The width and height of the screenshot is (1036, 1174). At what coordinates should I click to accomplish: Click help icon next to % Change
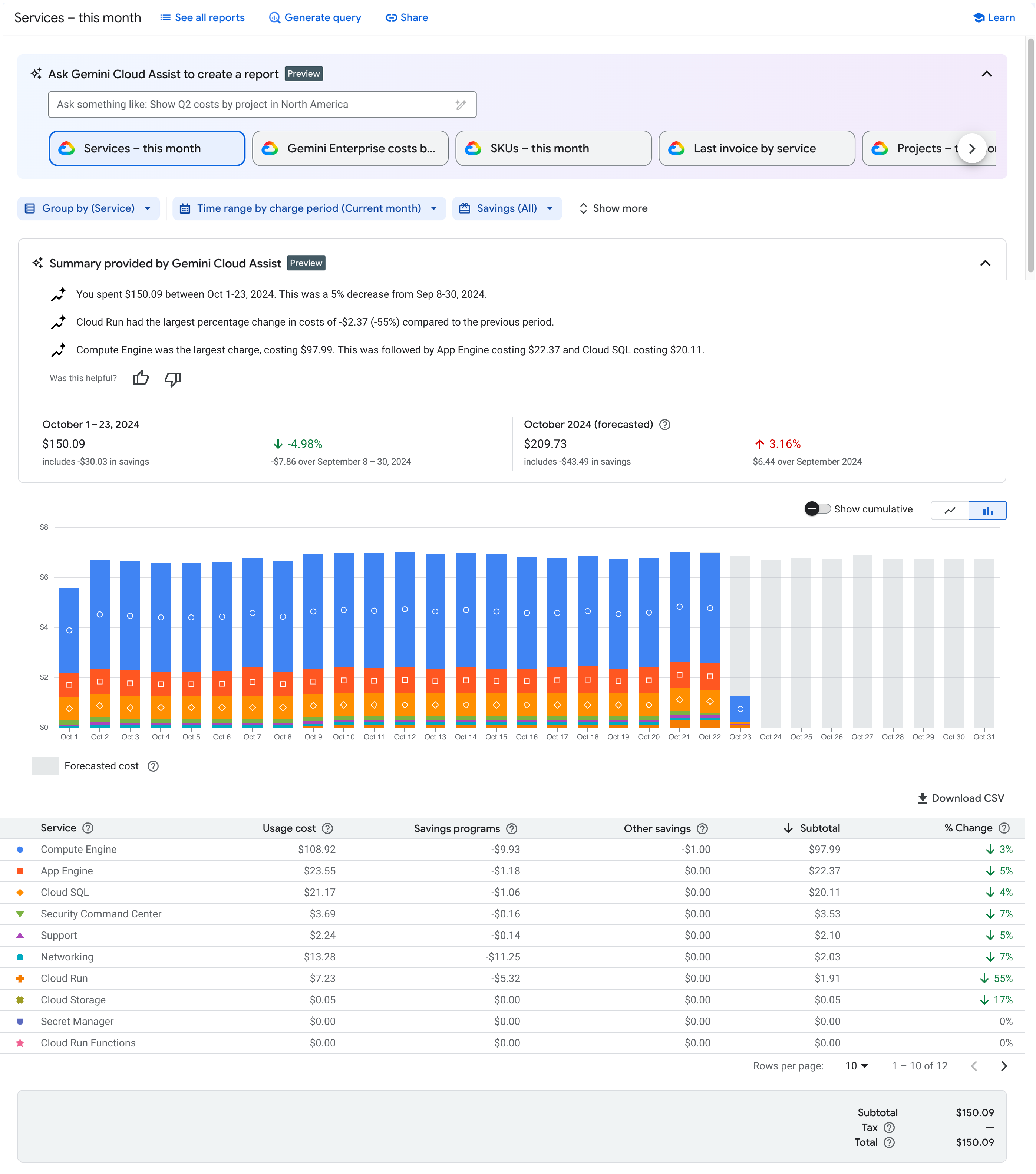(1004, 828)
